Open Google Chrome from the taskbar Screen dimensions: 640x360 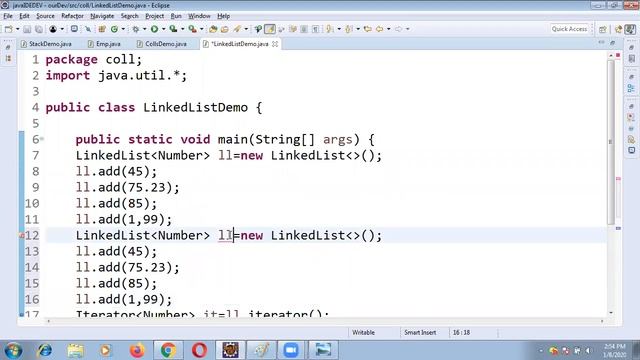[x=168, y=350]
